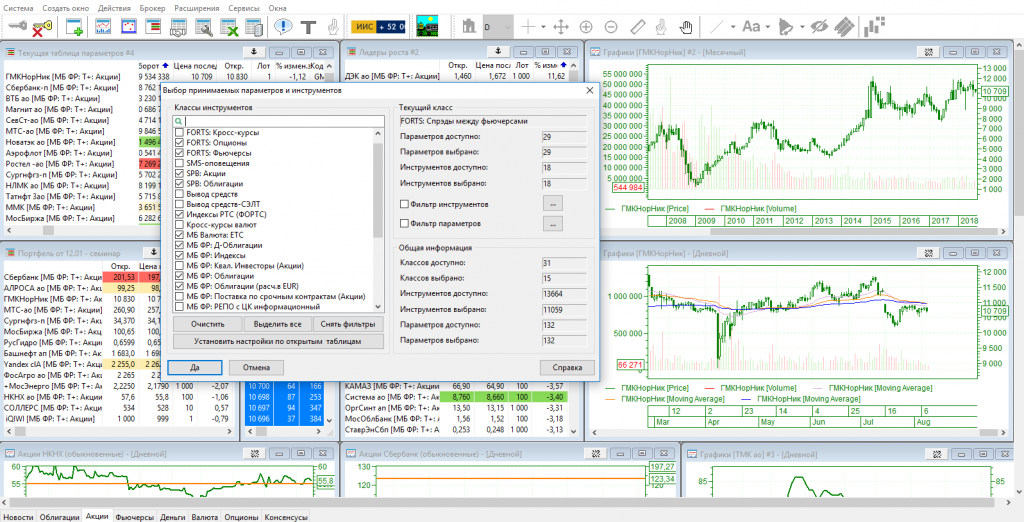Uncheck the SPB: Акции class checkbox
Viewport: 1024px width, 522px height.
179,173
